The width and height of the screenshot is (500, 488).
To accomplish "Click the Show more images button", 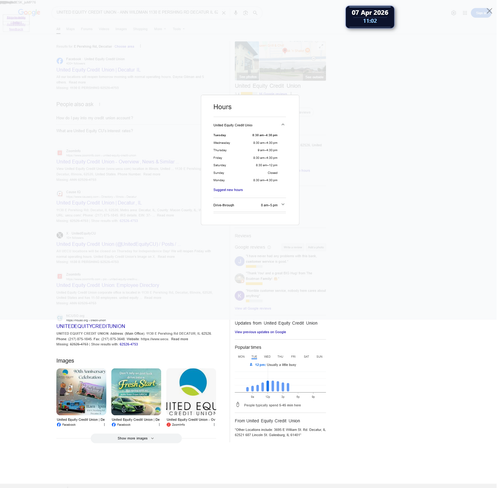I will tap(136, 438).
